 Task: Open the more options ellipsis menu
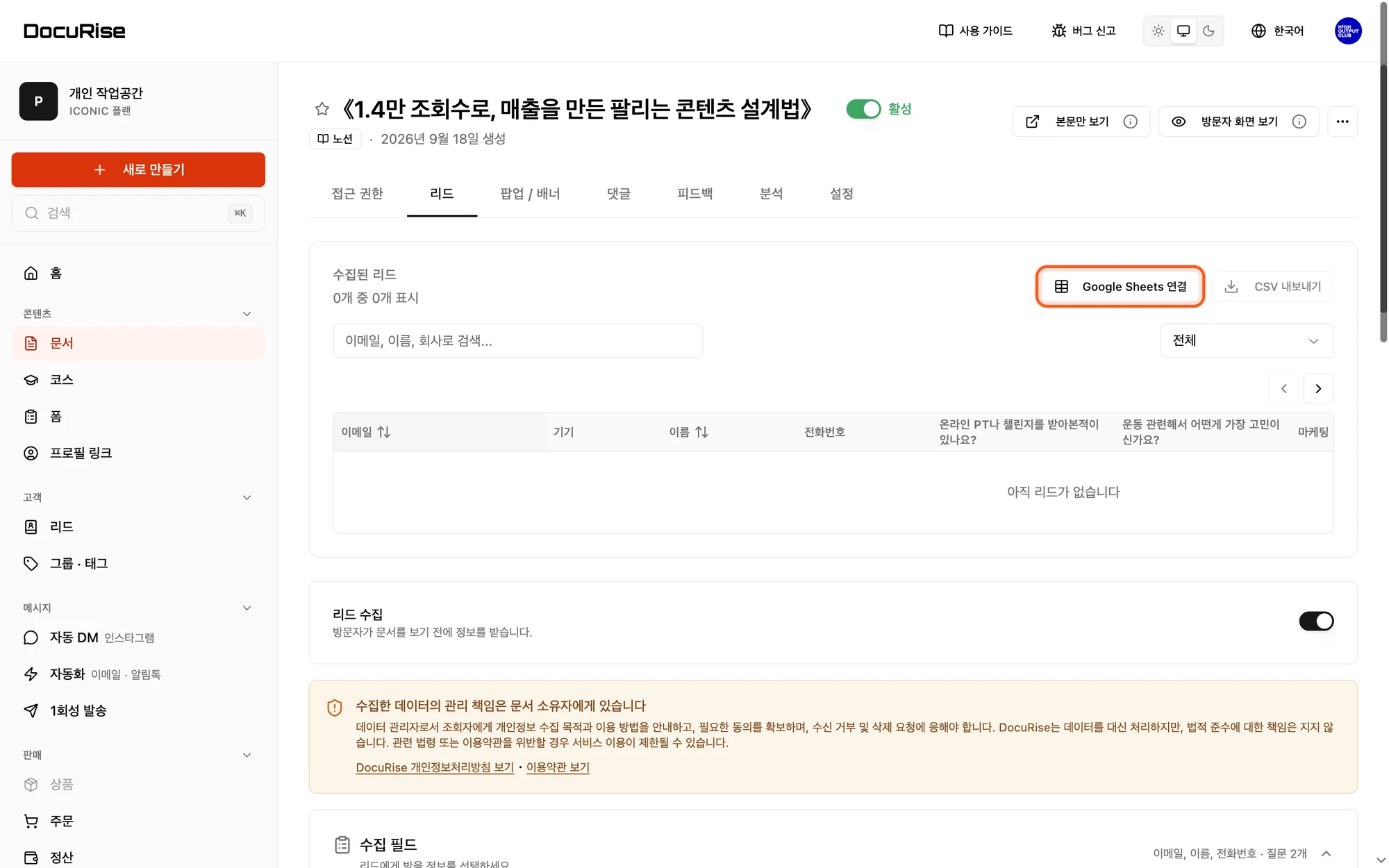(1342, 122)
